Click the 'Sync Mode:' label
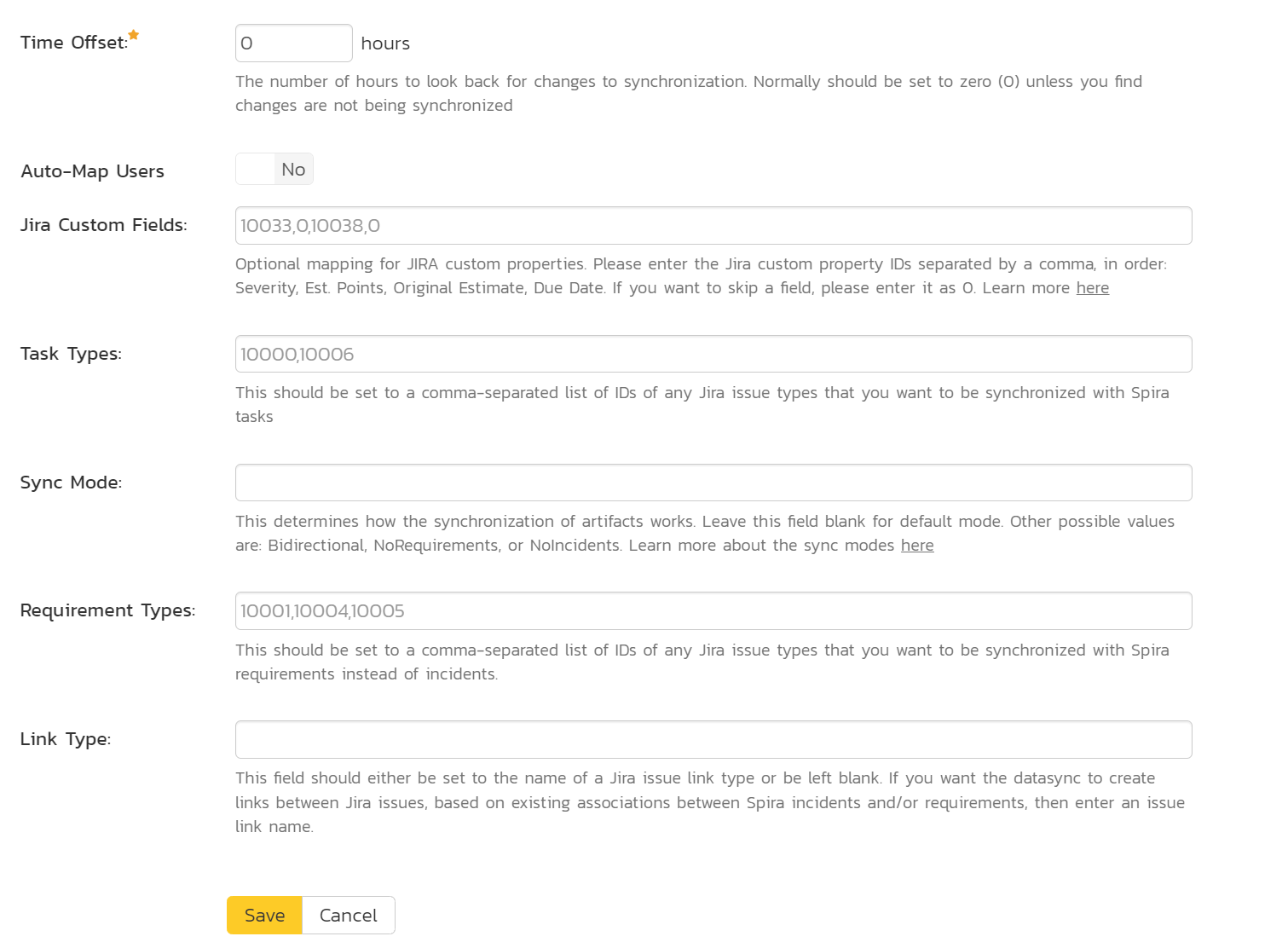1288x948 pixels. 71,483
